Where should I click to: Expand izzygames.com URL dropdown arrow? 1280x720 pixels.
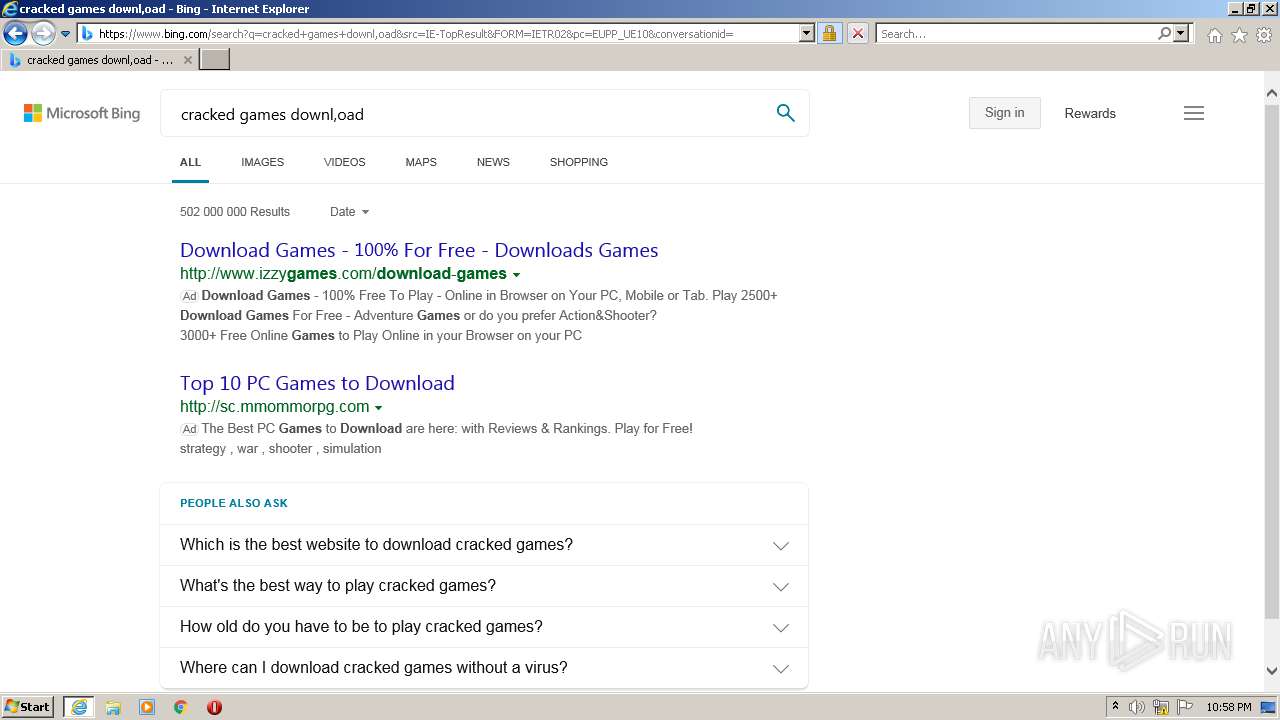(x=516, y=275)
